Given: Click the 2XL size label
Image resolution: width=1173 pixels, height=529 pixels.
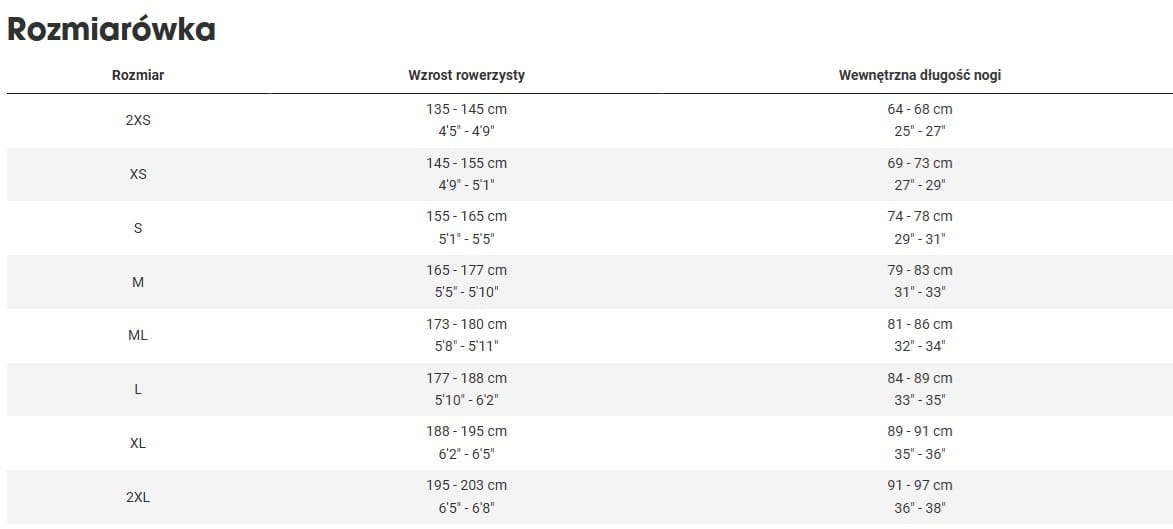Looking at the screenshot, I should (138, 497).
